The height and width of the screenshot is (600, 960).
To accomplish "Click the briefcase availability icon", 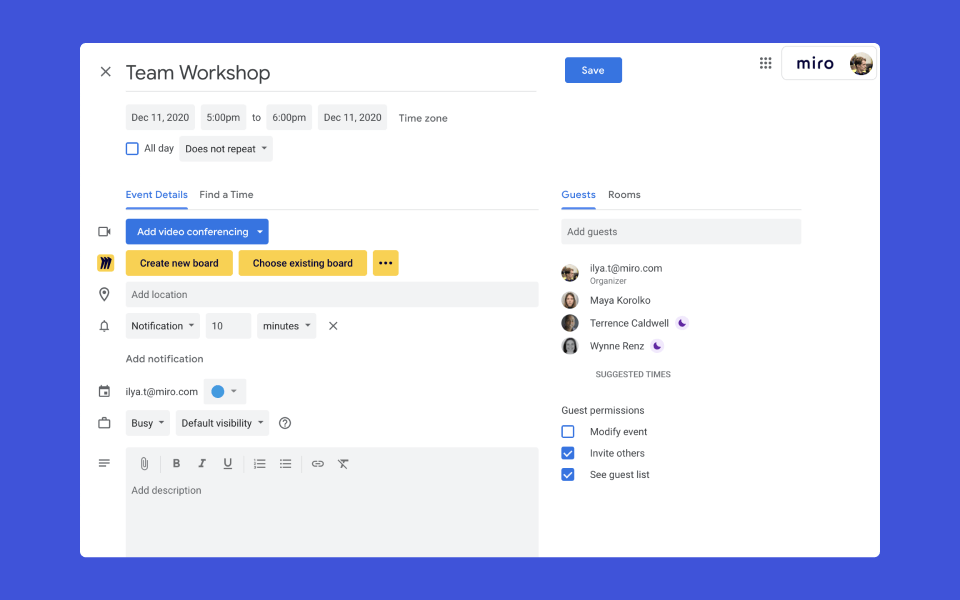I will coord(105,423).
